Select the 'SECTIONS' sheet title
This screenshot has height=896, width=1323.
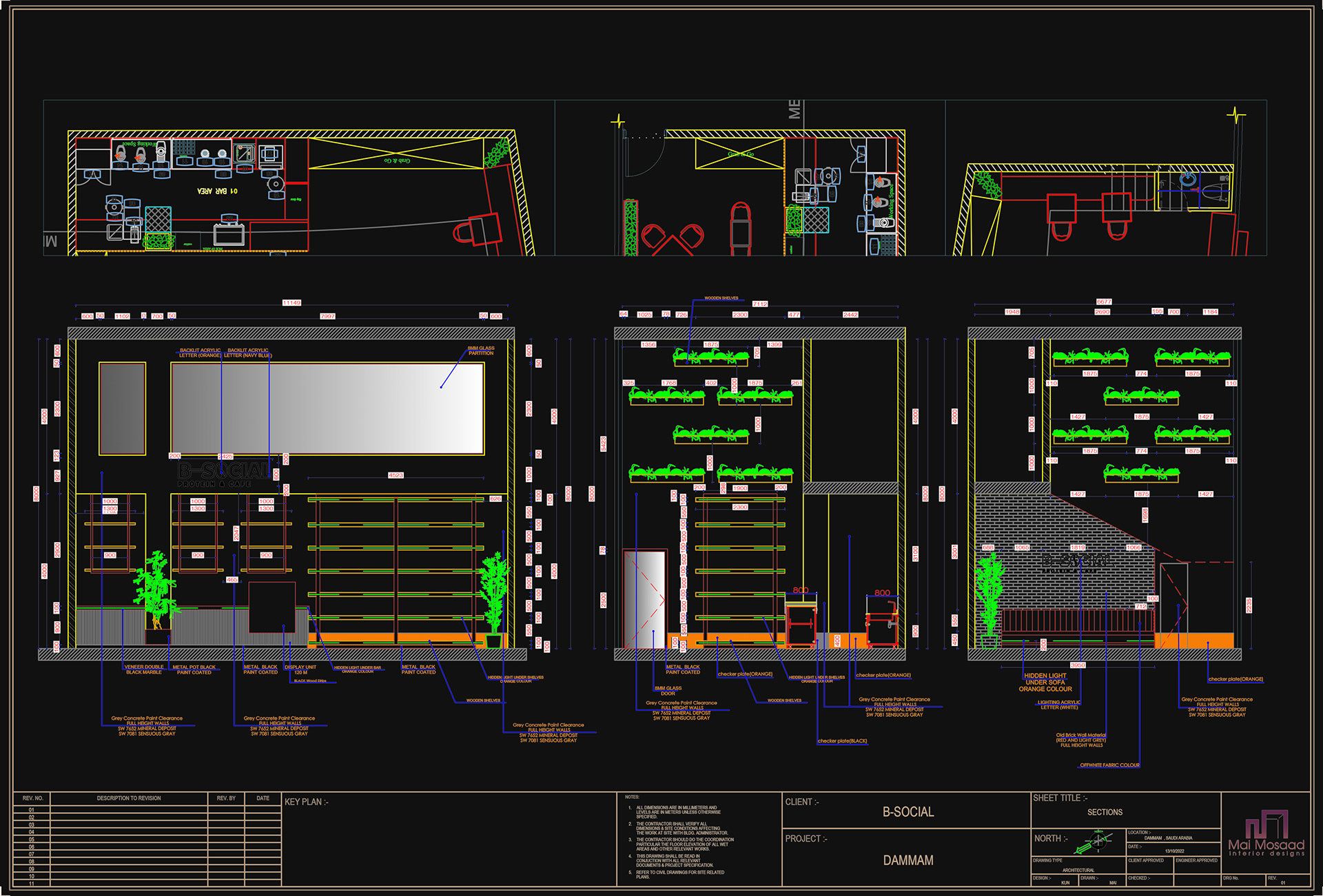[x=1105, y=813]
